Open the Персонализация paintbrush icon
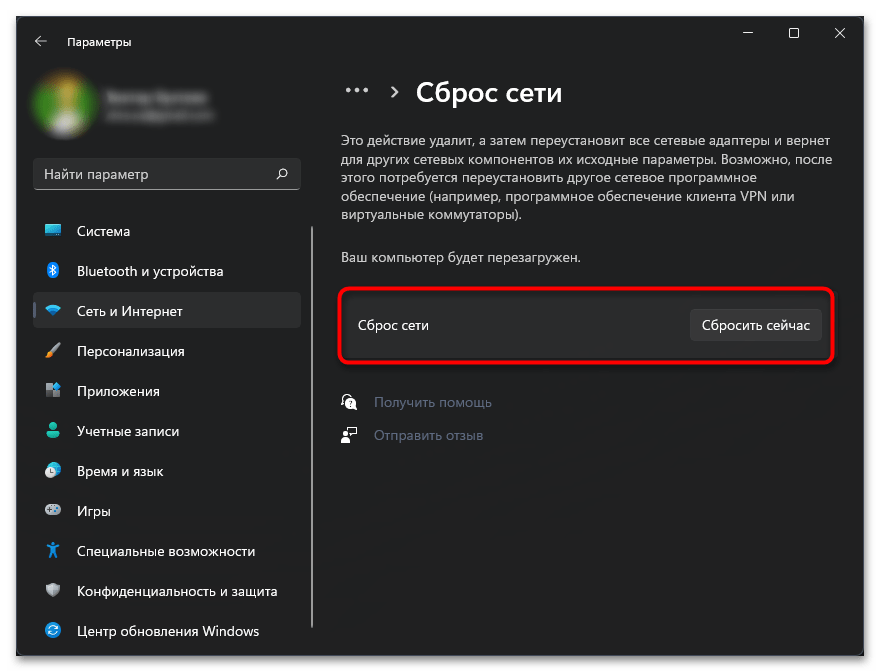880x672 pixels. coord(53,351)
